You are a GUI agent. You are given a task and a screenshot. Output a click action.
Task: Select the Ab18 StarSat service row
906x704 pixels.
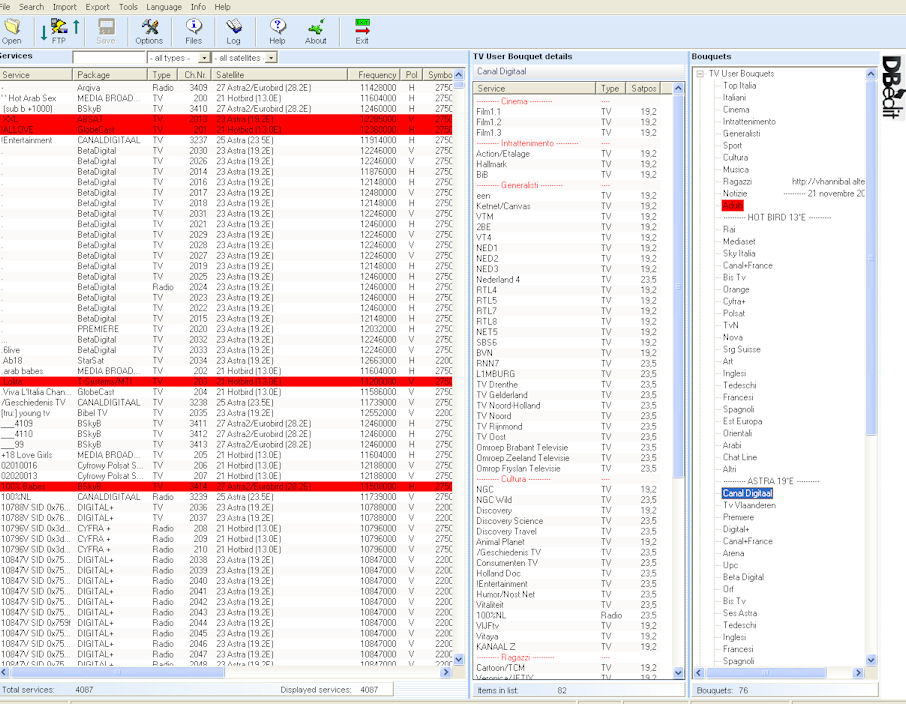[226, 361]
